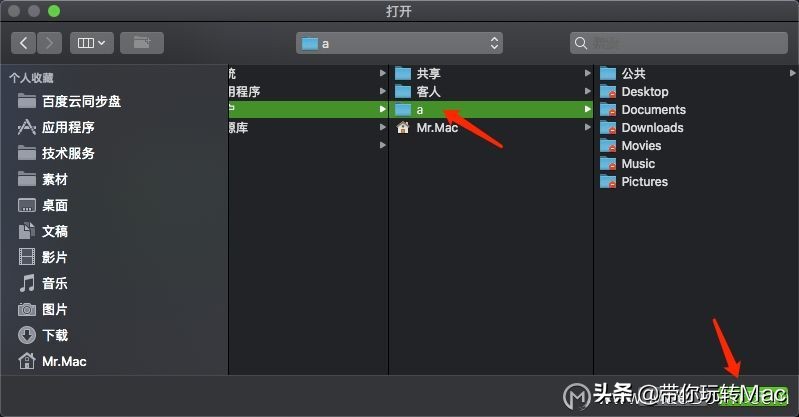Select the 桌面 sidebar item

pos(55,205)
